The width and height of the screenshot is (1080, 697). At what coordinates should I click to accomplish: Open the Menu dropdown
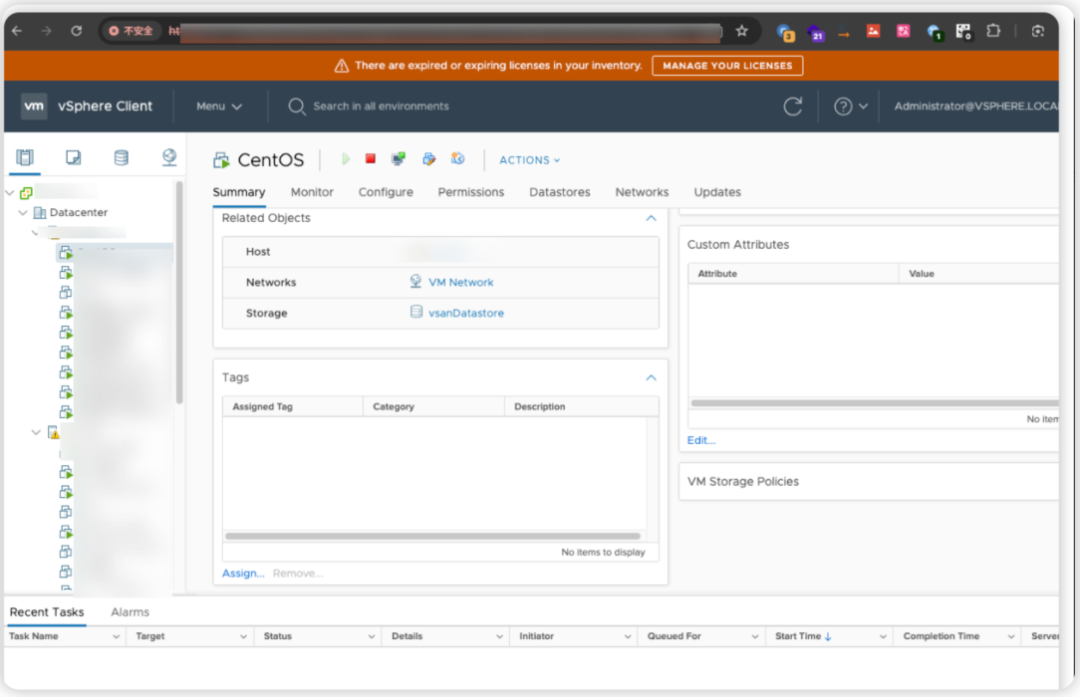219,106
